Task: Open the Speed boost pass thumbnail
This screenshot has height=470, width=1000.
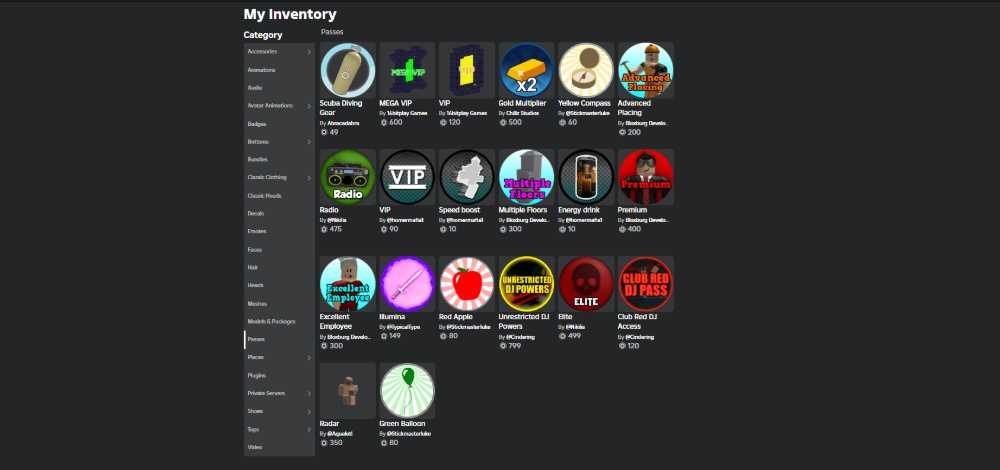Action: coord(467,177)
